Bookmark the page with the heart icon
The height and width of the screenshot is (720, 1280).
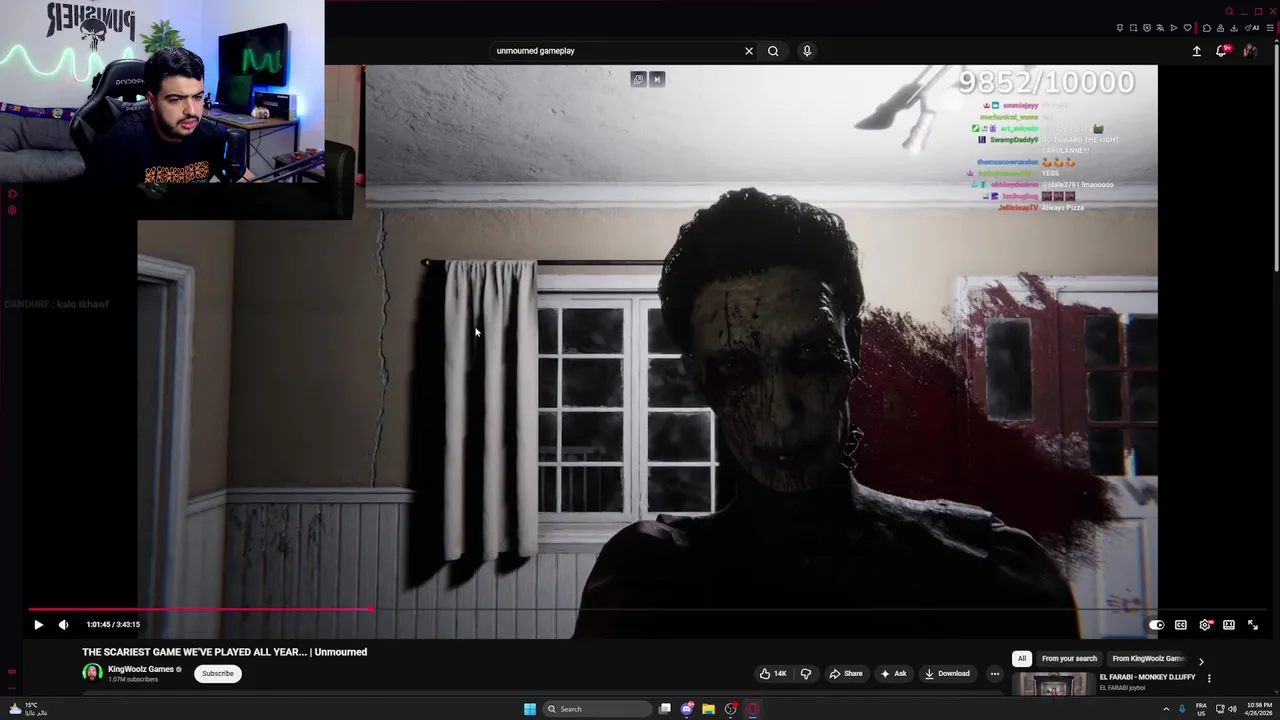(x=1188, y=28)
